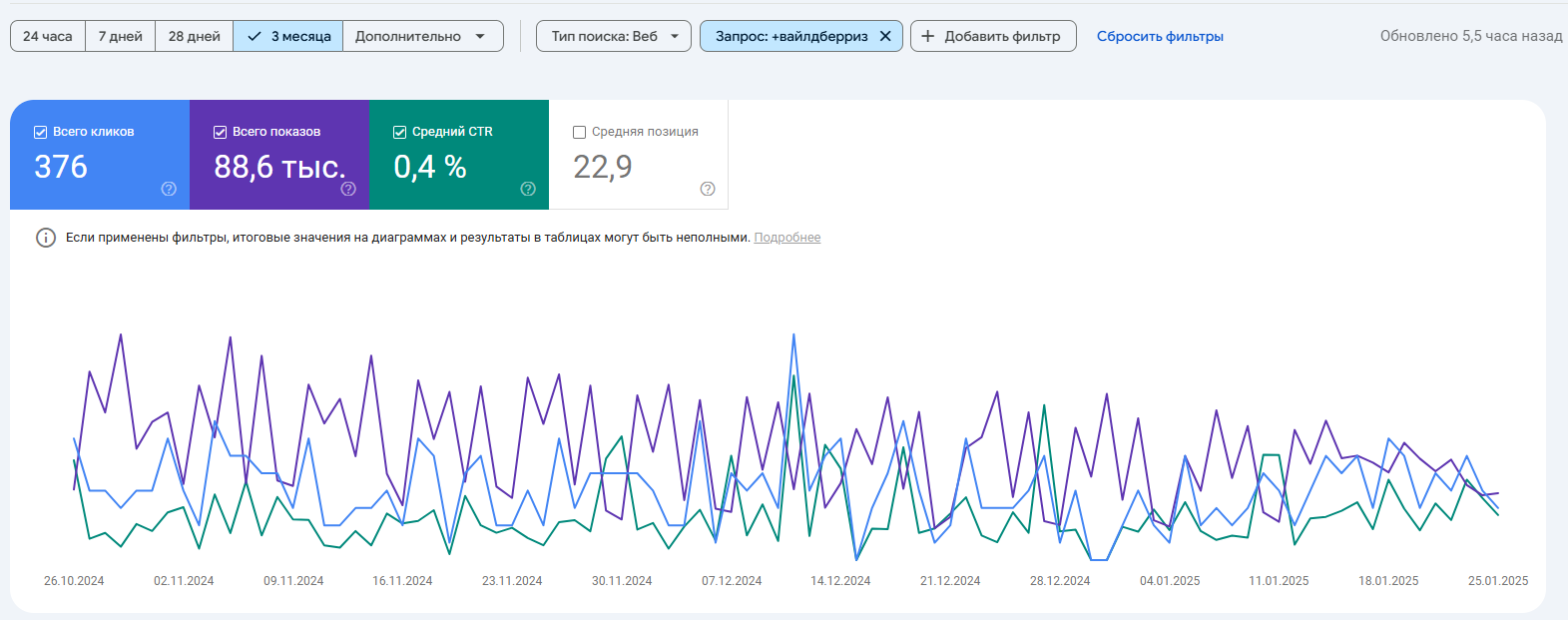Viewport: 1568px width, 620px height.
Task: Click Сбросить фильтры link
Action: [1160, 36]
